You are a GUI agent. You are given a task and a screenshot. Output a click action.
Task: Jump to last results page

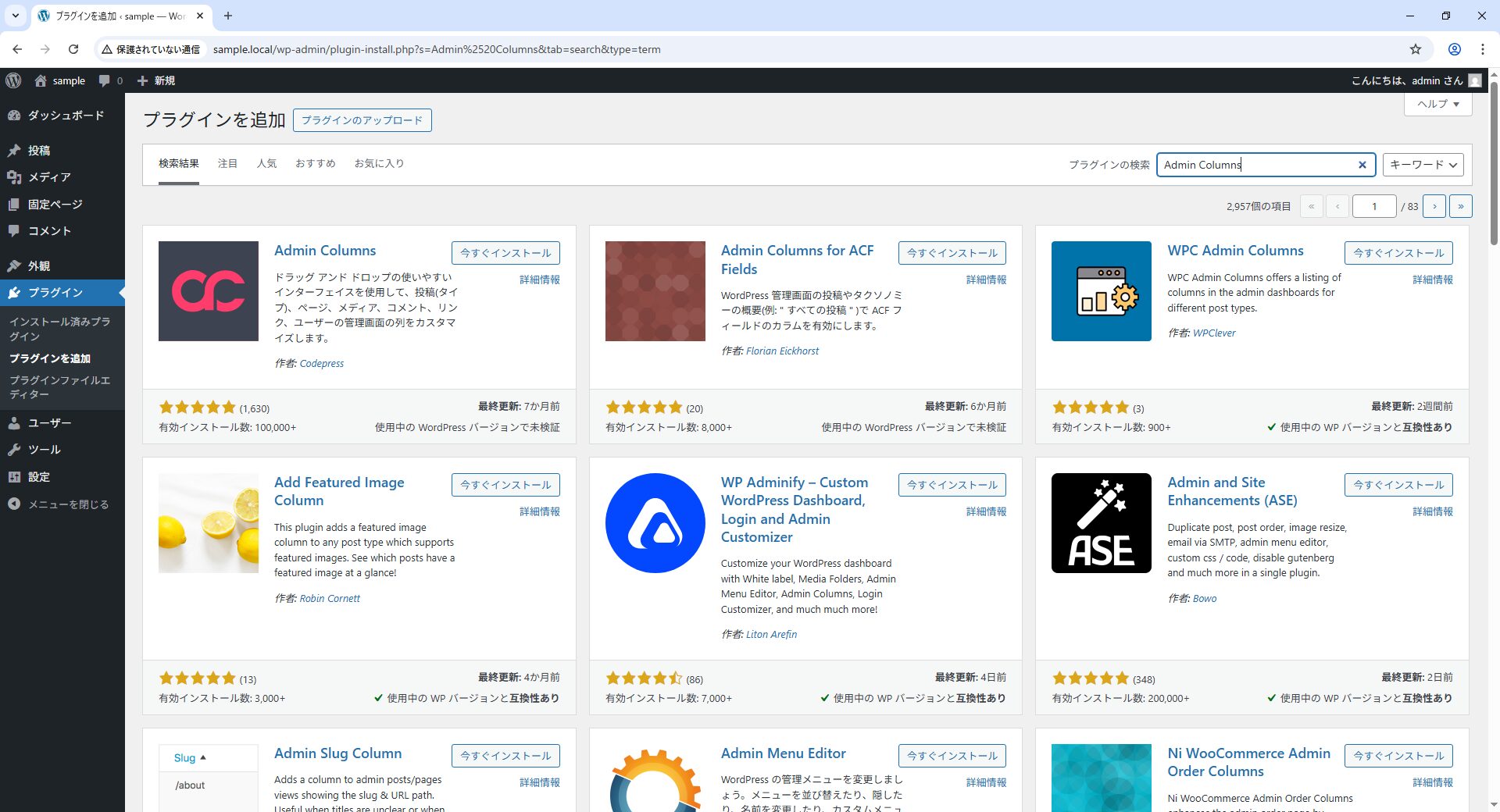click(x=1461, y=206)
